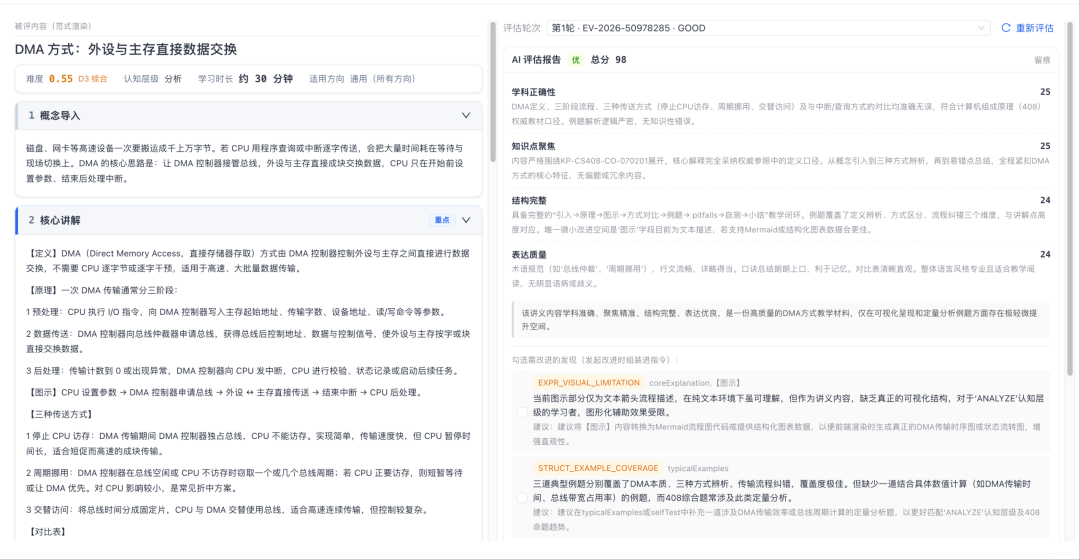This screenshot has height=560, width=1080.
Task: Click the refresh icon beside 重新评估
Action: coord(1006,28)
